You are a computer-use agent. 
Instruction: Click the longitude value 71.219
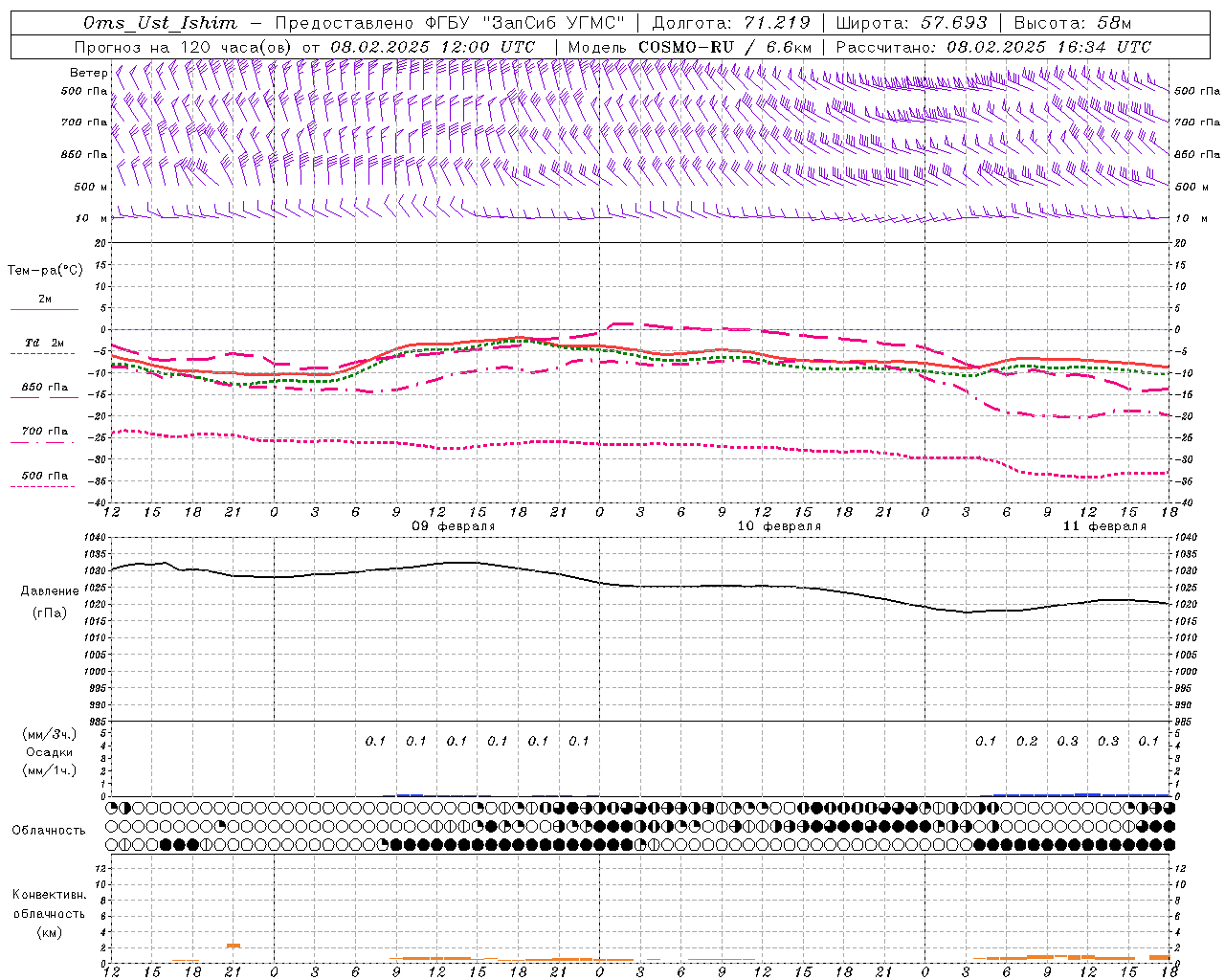point(777,23)
